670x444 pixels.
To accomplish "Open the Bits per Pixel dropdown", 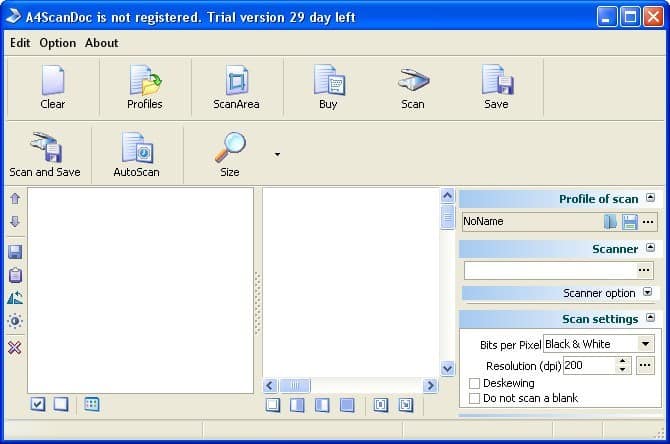I will click(x=646, y=344).
